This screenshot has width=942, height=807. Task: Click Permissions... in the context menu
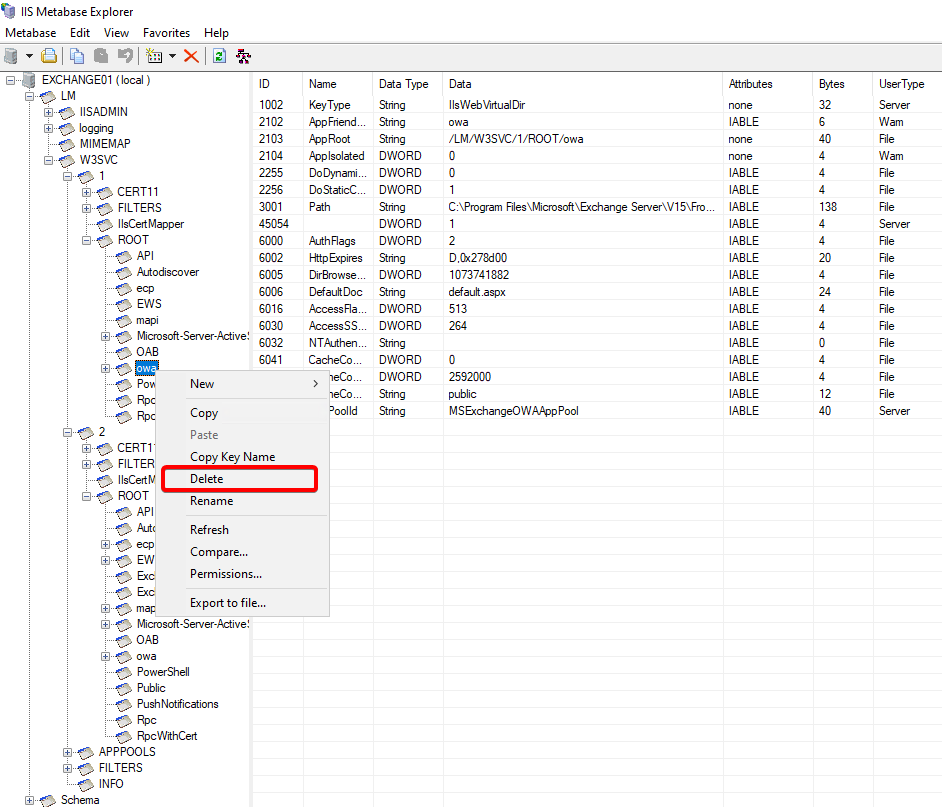click(226, 574)
